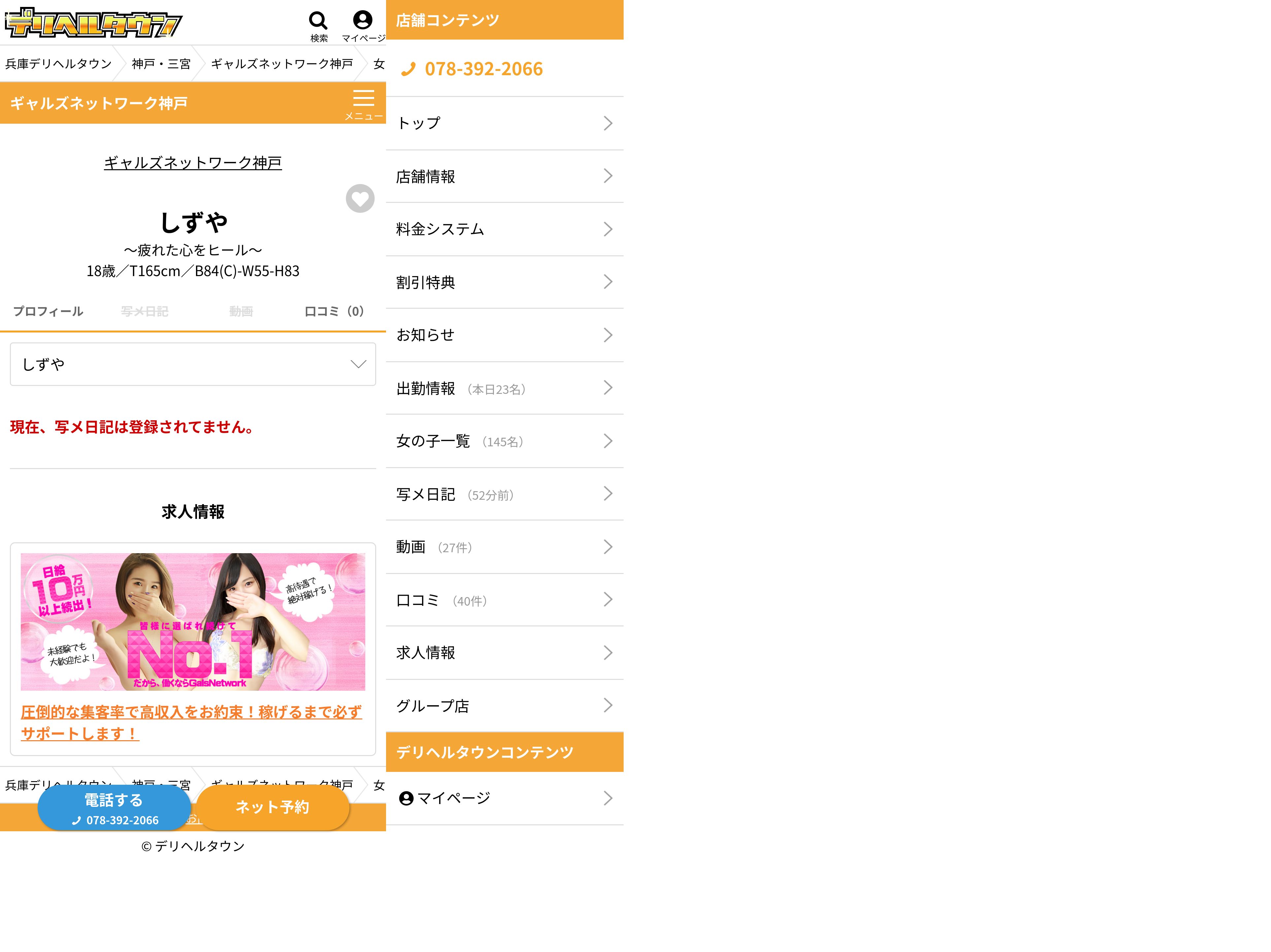
Task: Open 店舗情報 menu item
Action: [x=505, y=176]
